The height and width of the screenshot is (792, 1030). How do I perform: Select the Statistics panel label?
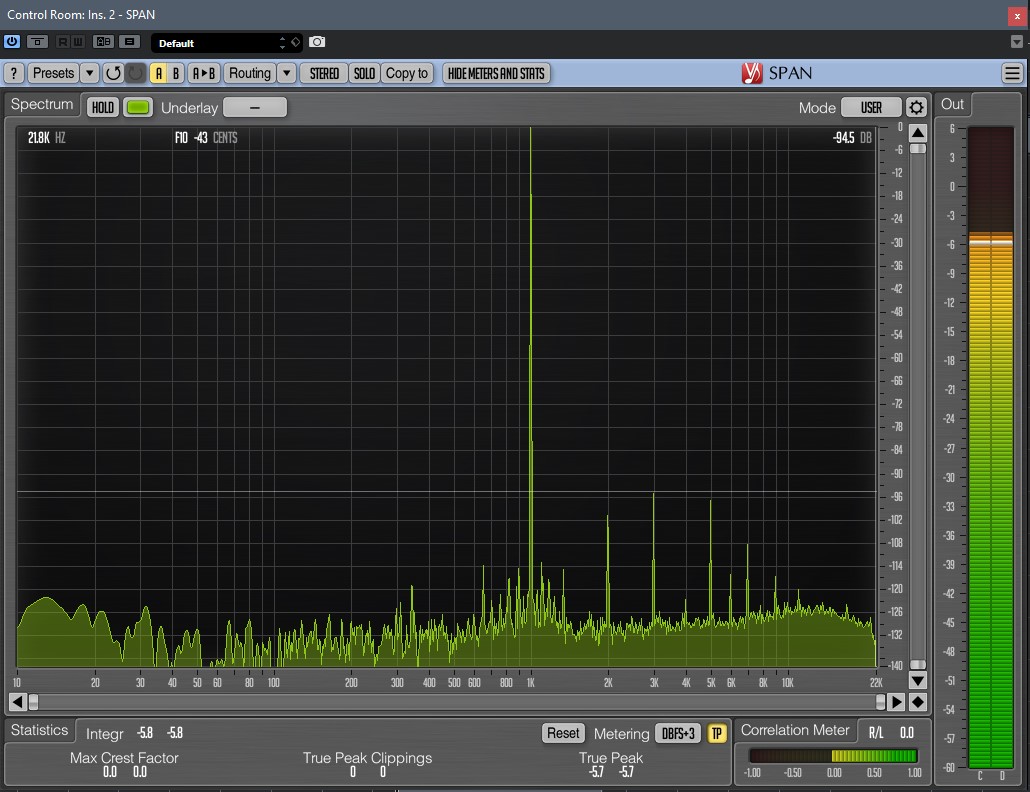(x=39, y=730)
